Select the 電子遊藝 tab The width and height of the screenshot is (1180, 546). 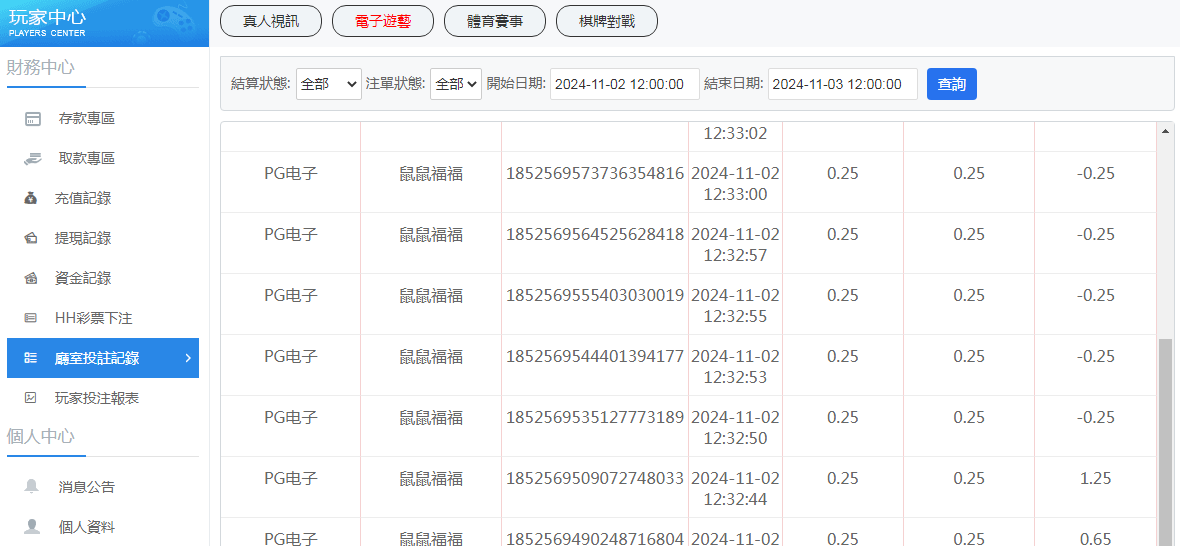coord(383,21)
